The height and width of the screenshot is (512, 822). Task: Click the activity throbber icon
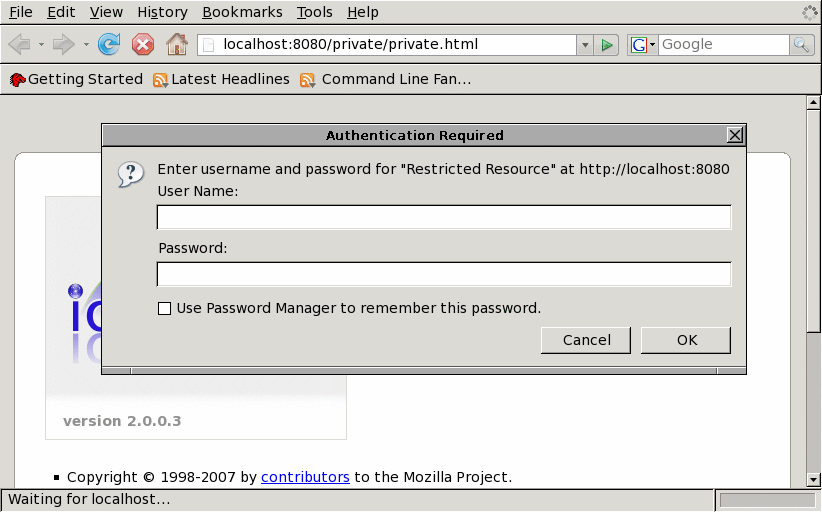(x=810, y=12)
